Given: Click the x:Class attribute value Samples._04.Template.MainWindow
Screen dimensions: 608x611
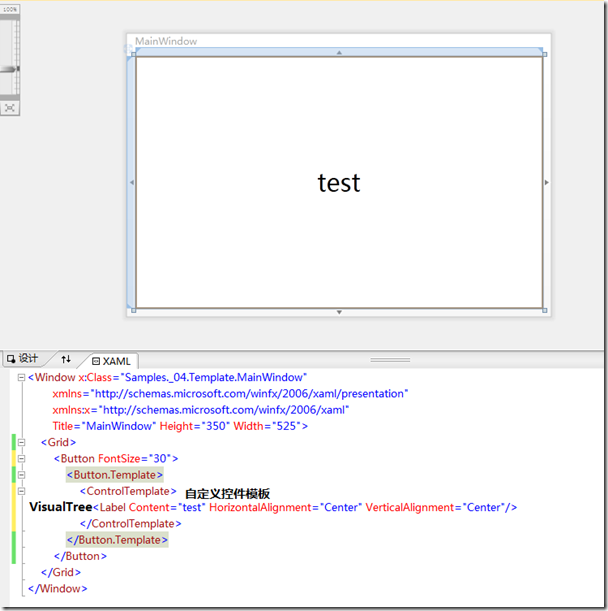Looking at the screenshot, I should (214, 378).
